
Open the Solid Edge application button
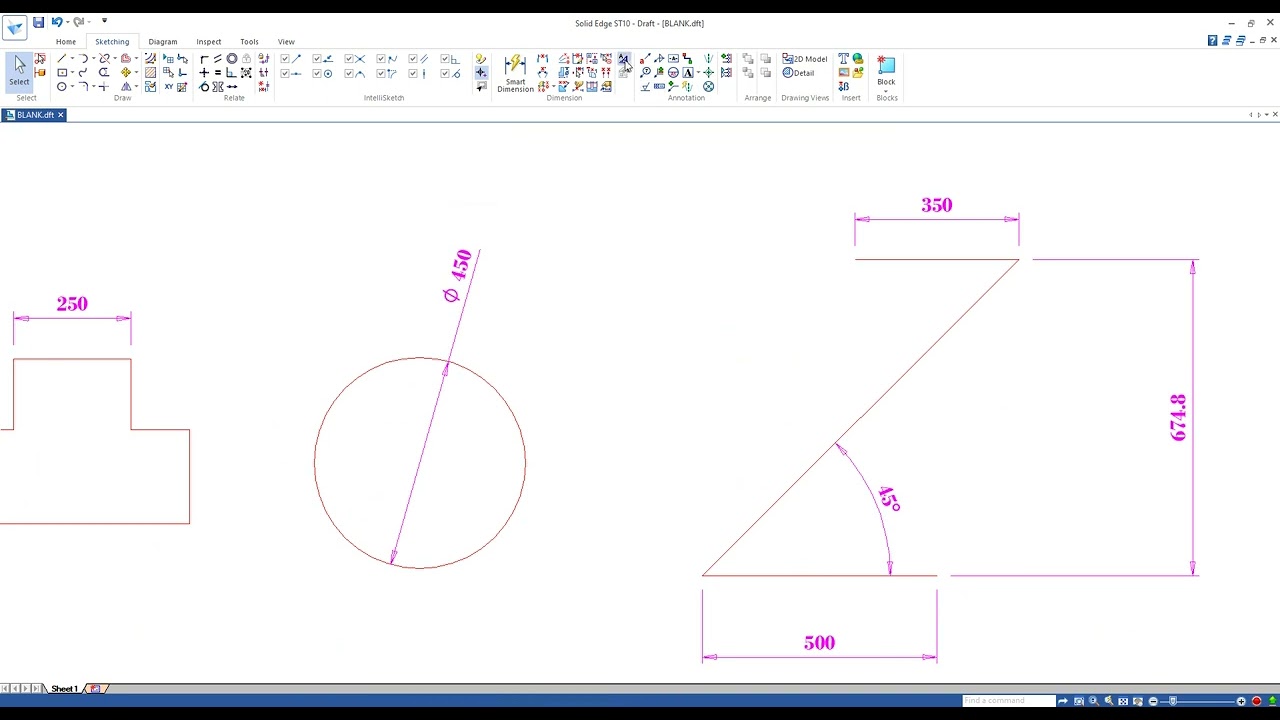(14, 27)
